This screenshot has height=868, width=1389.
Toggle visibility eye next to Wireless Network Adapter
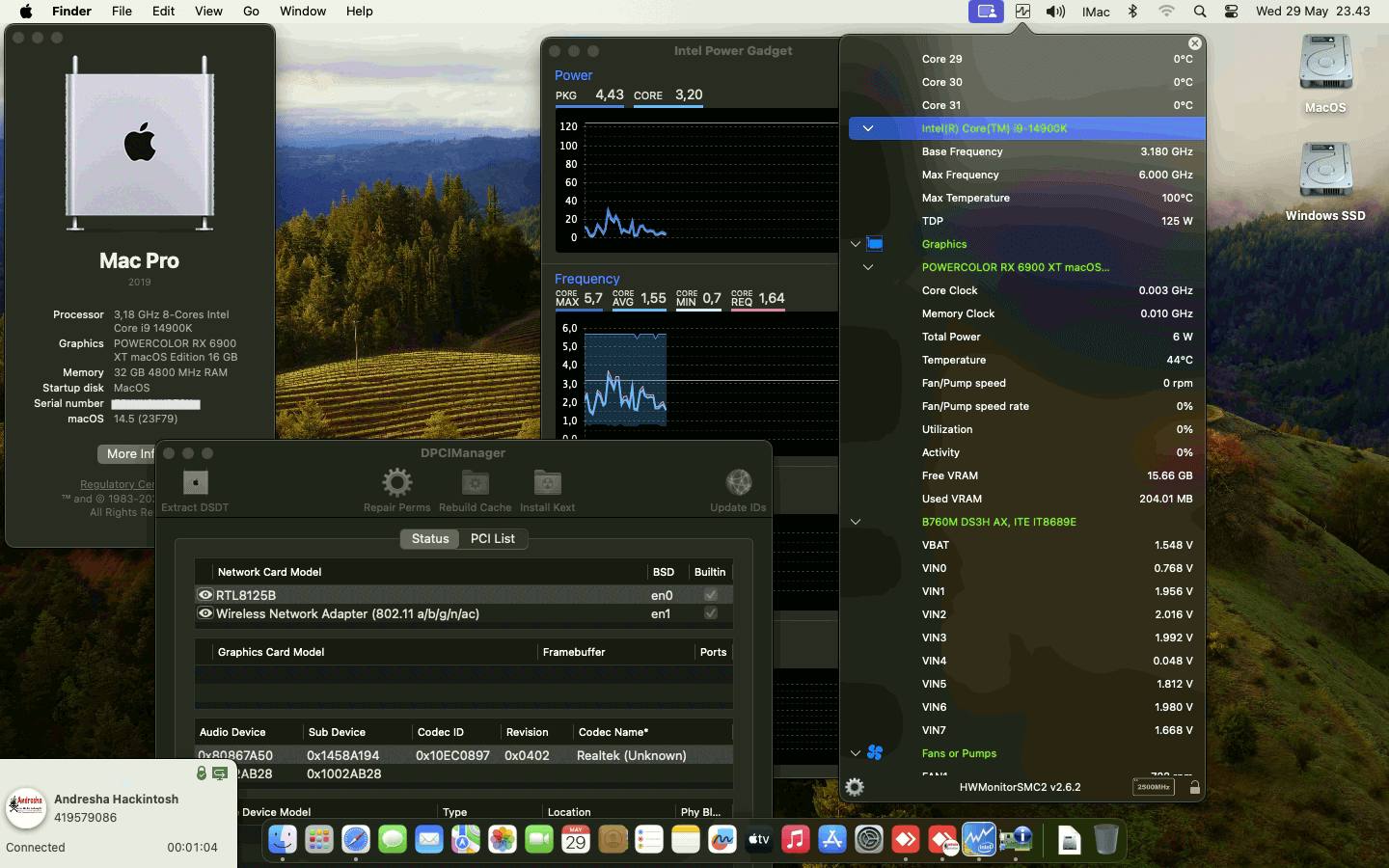(206, 613)
